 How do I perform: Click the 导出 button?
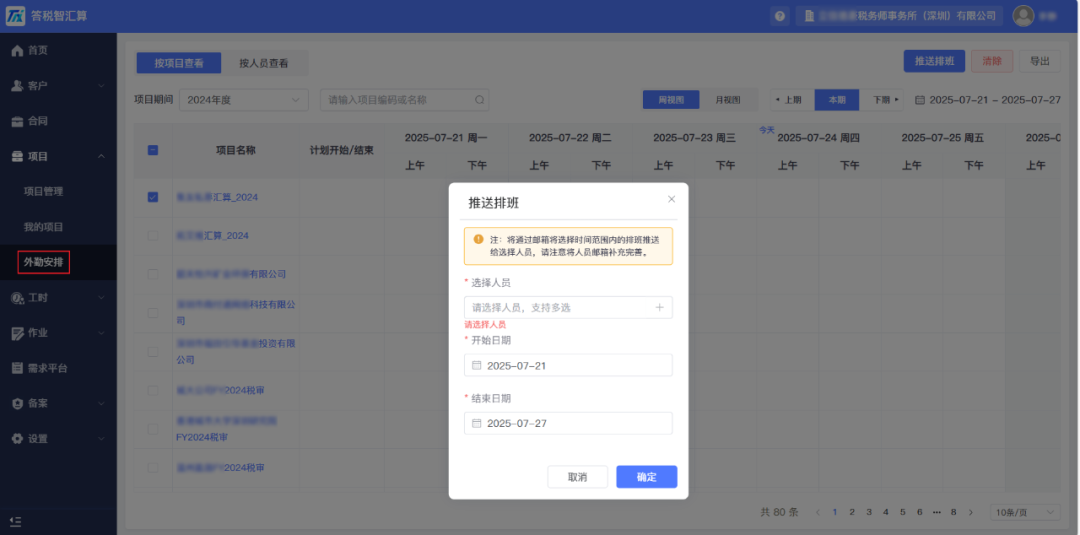click(1039, 61)
